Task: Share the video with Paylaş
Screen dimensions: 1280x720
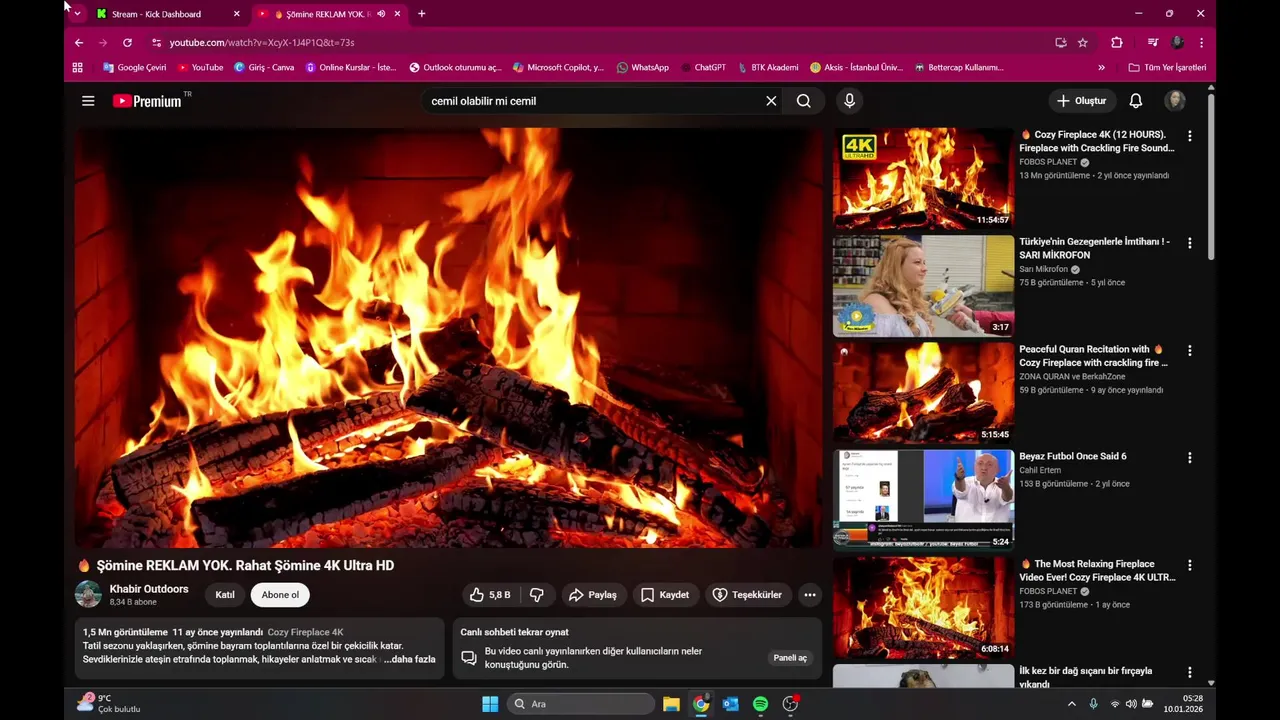Action: tap(594, 595)
